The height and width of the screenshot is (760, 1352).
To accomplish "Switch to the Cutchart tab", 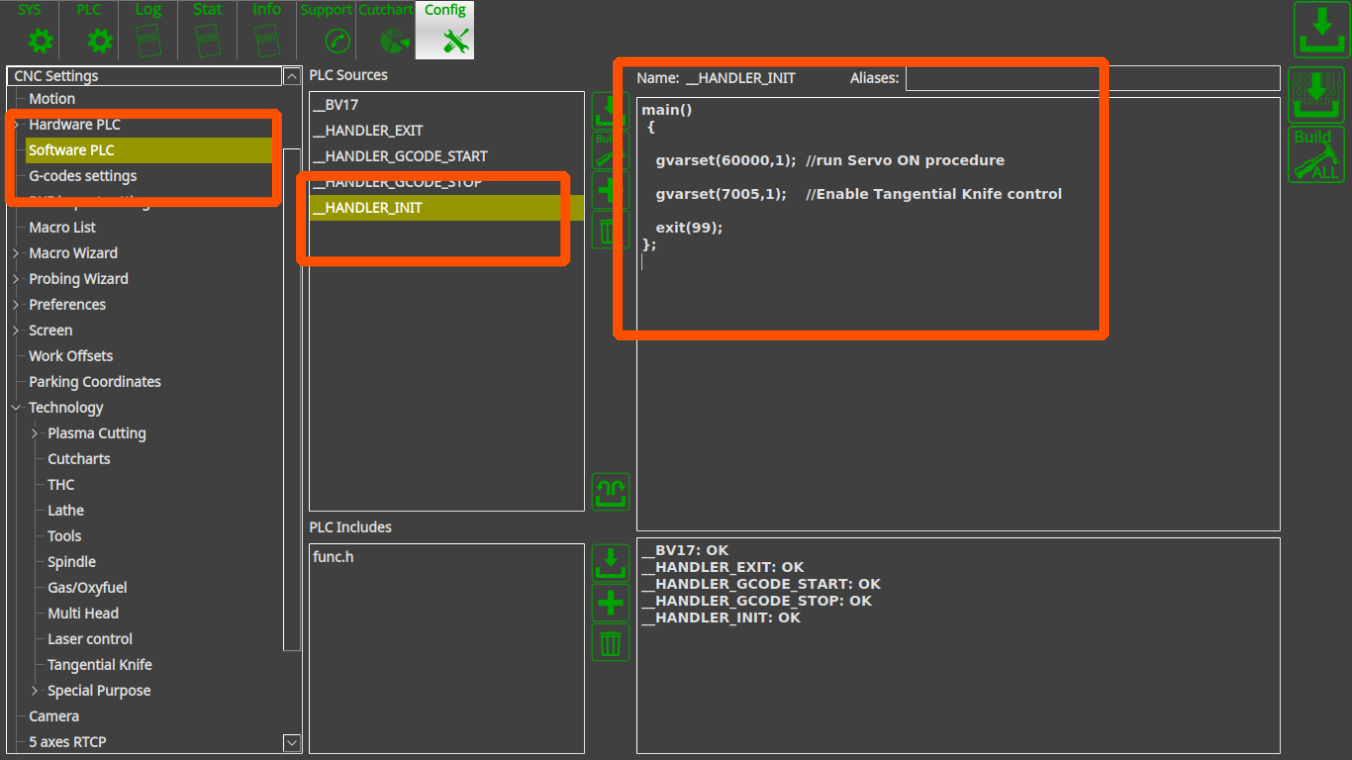I will coord(385,30).
